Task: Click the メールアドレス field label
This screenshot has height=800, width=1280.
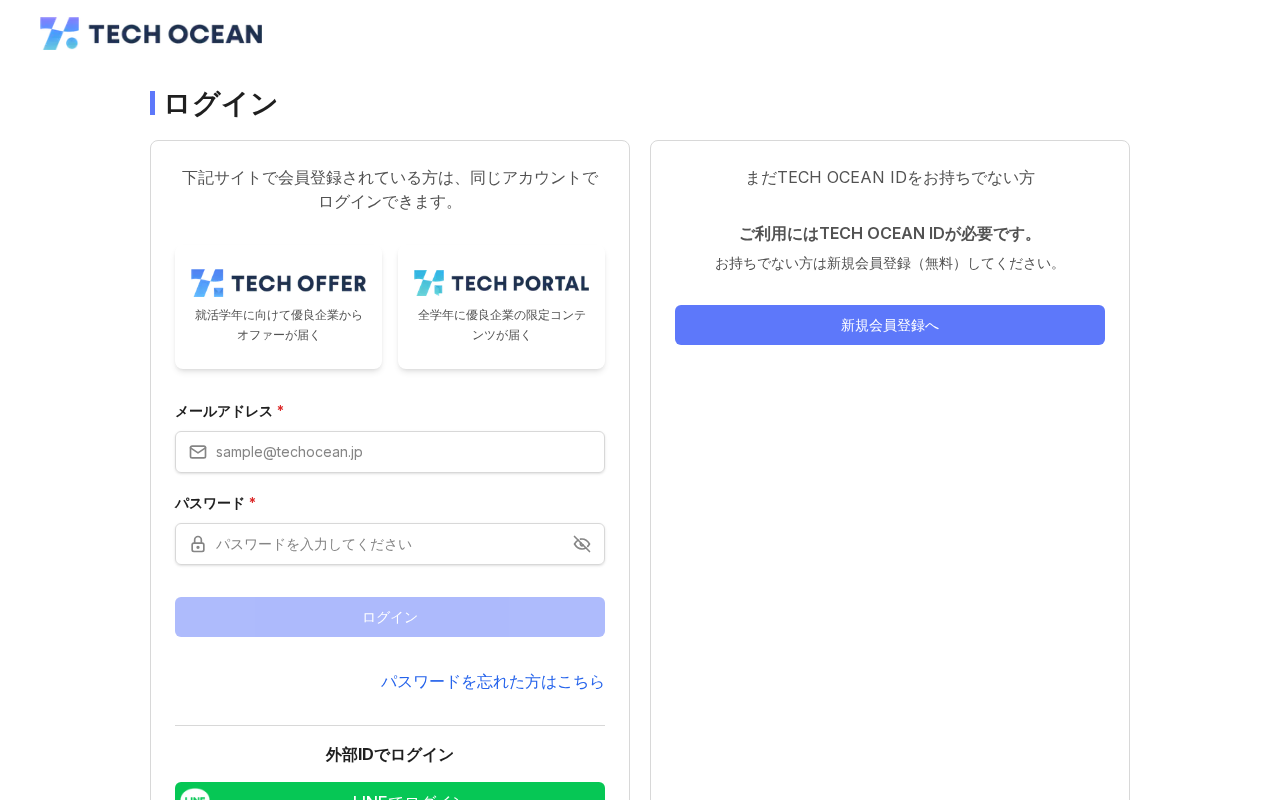Action: pos(224,411)
